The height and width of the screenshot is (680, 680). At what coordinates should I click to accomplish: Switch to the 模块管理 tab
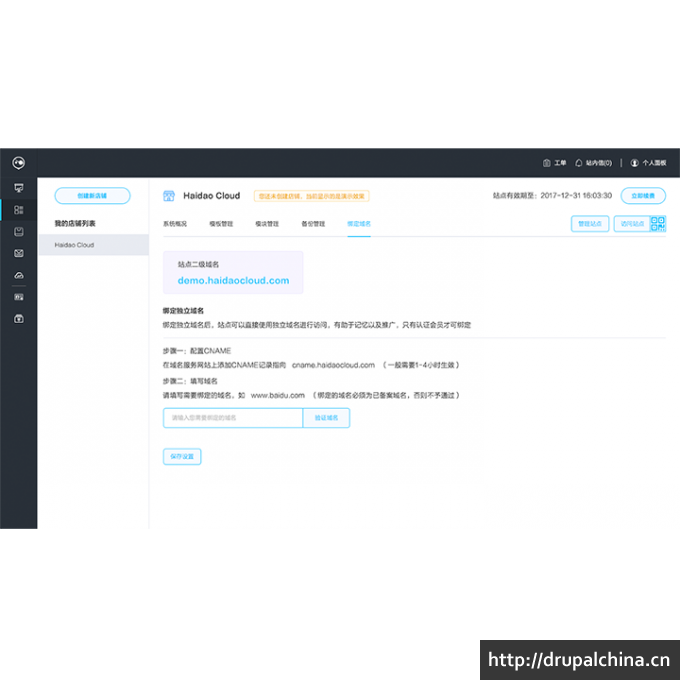tap(267, 224)
